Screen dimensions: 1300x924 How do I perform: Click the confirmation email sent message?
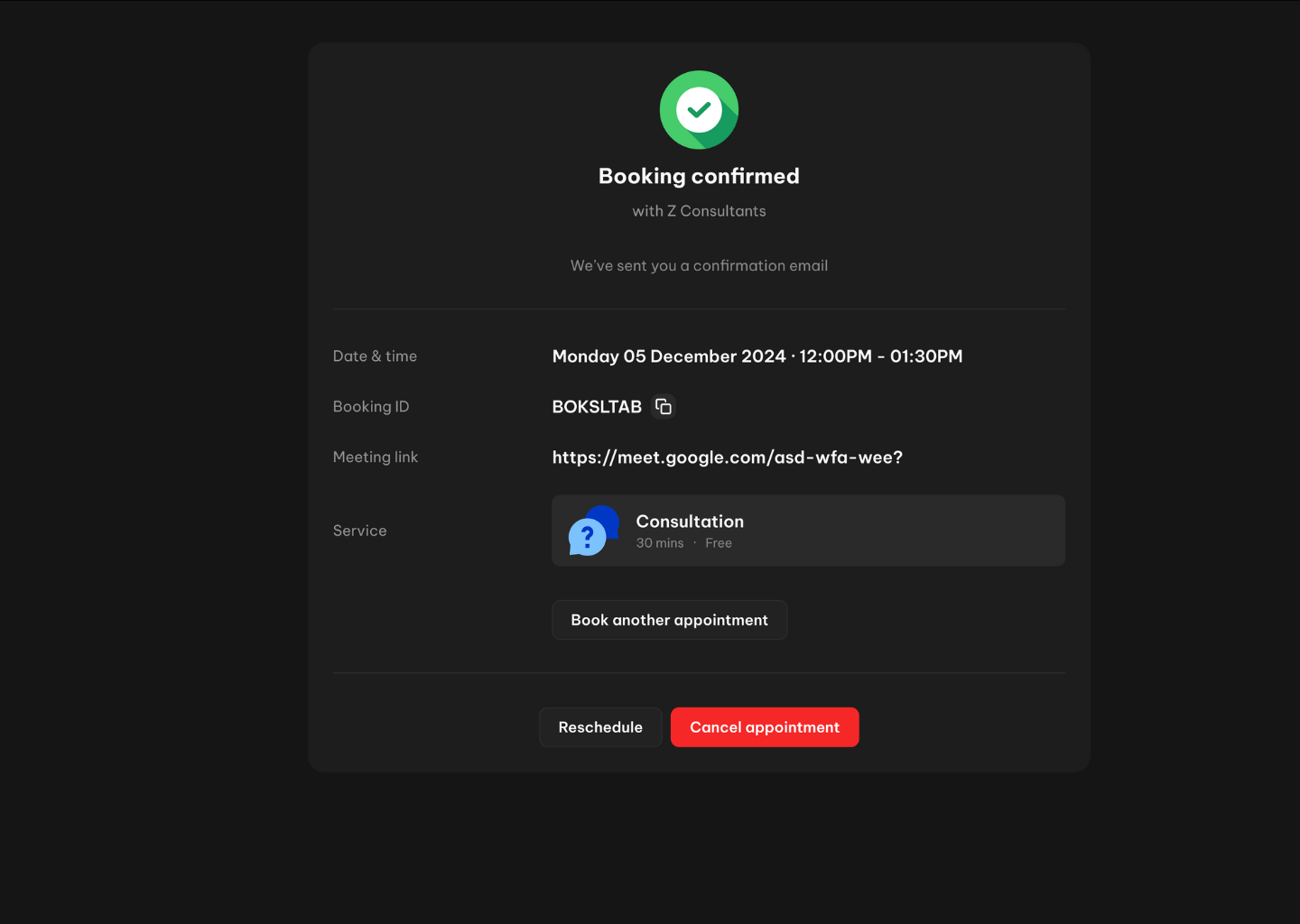pyautogui.click(x=699, y=266)
